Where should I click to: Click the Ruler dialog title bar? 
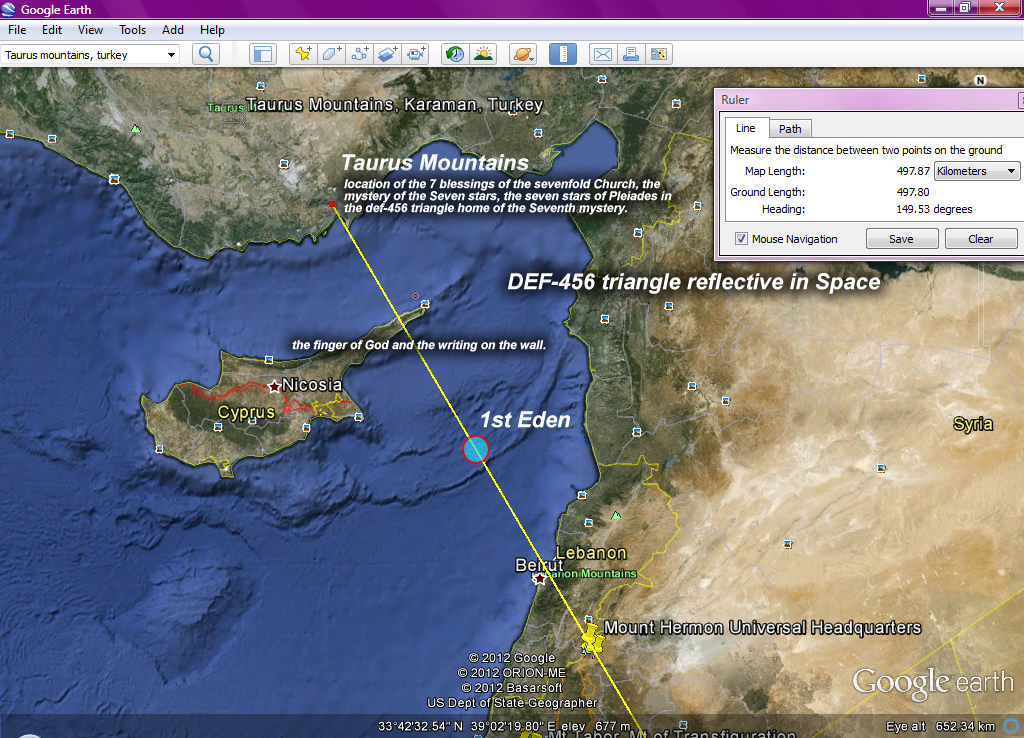pyautogui.click(x=869, y=100)
